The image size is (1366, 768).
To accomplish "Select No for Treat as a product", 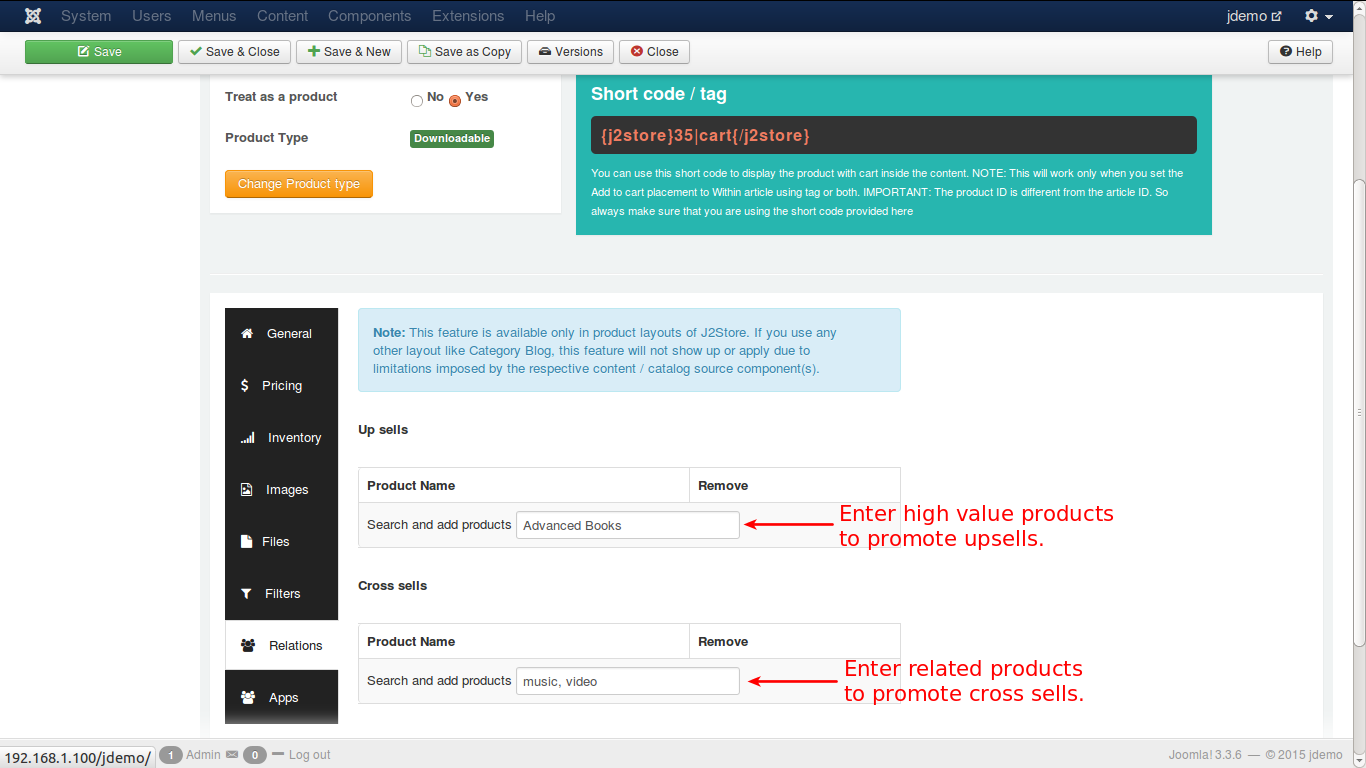I will click(417, 100).
